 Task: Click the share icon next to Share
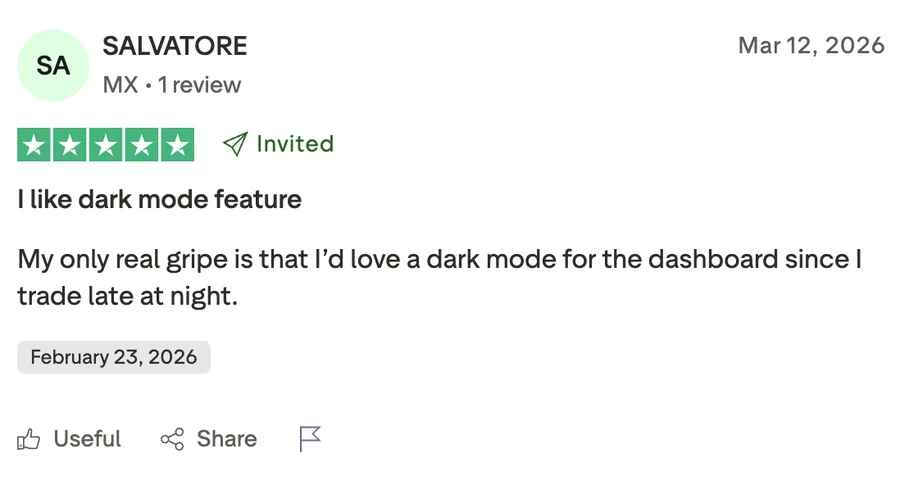(x=172, y=439)
